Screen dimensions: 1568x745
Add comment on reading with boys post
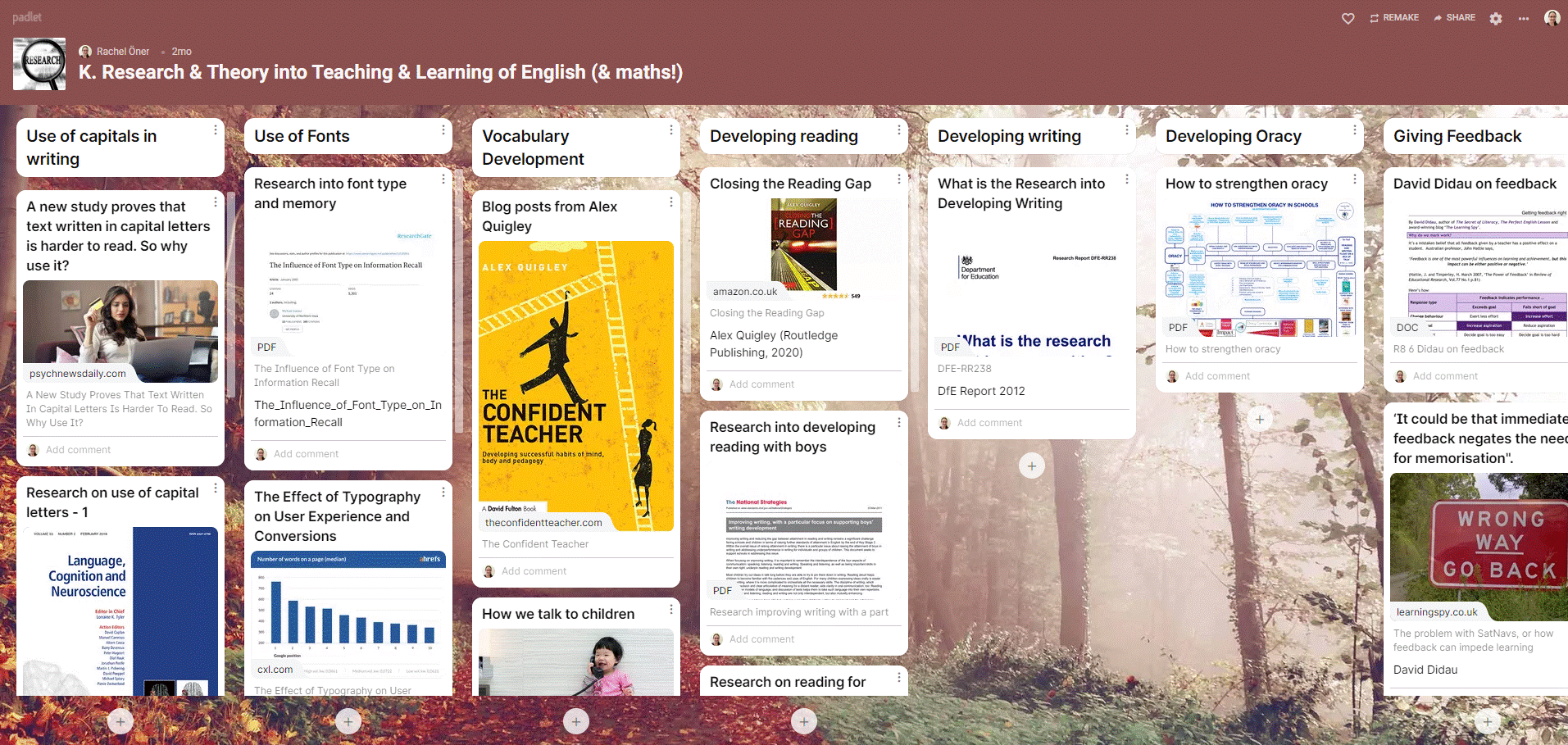point(761,639)
